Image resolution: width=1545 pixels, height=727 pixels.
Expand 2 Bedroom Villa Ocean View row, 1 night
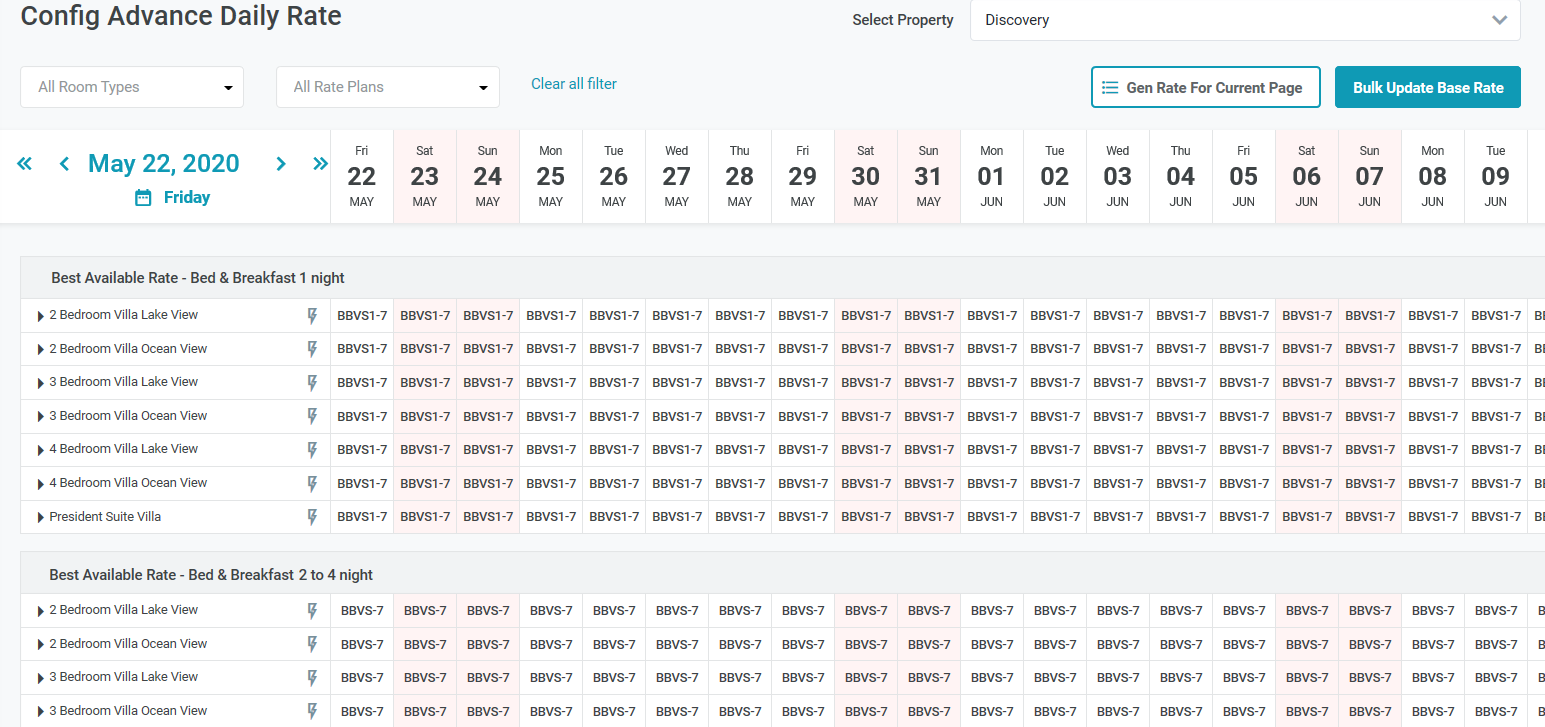tap(41, 350)
